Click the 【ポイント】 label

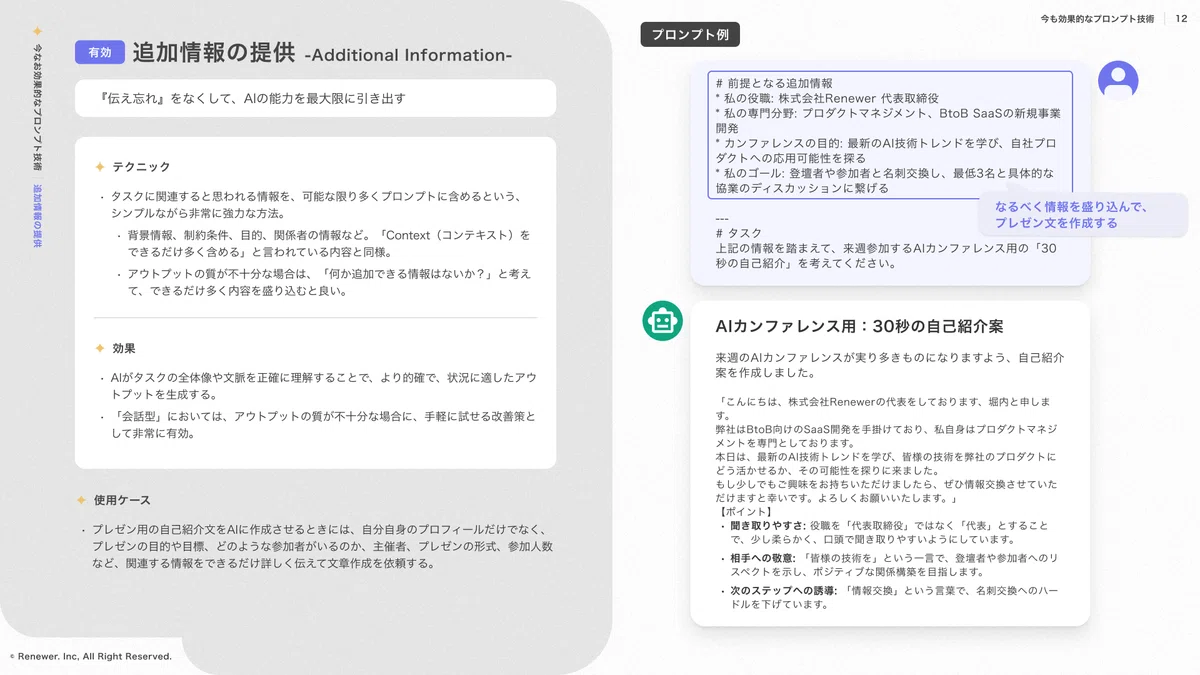click(745, 511)
